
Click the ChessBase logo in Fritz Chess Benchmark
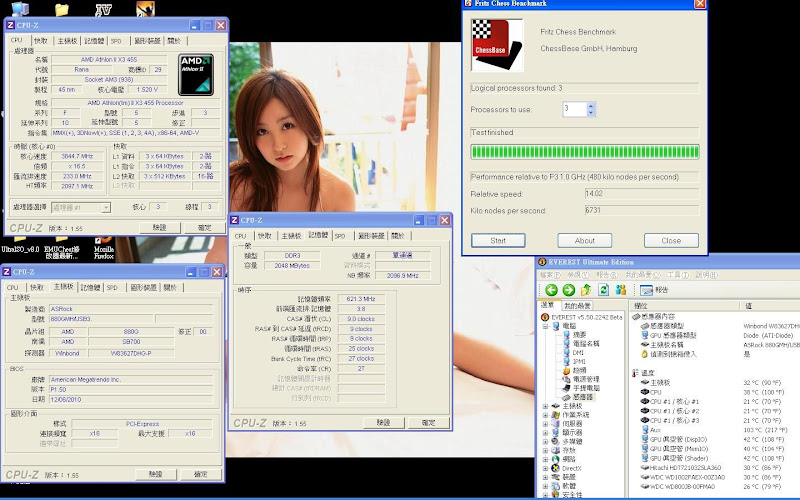[x=497, y=45]
